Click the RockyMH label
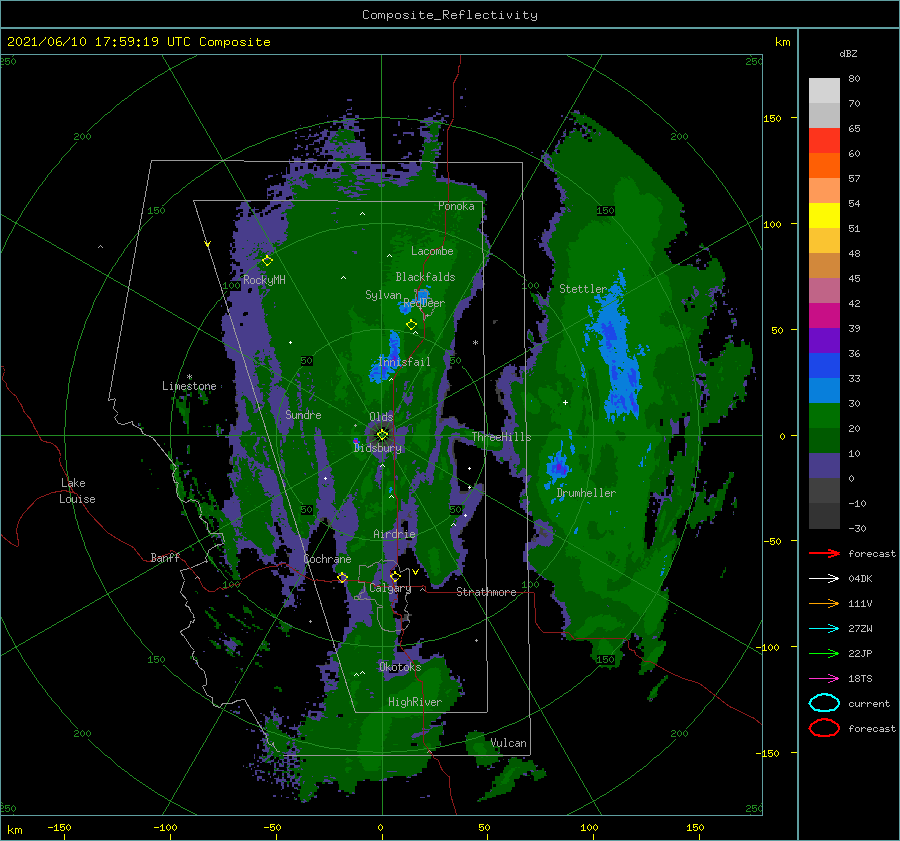 click(264, 280)
